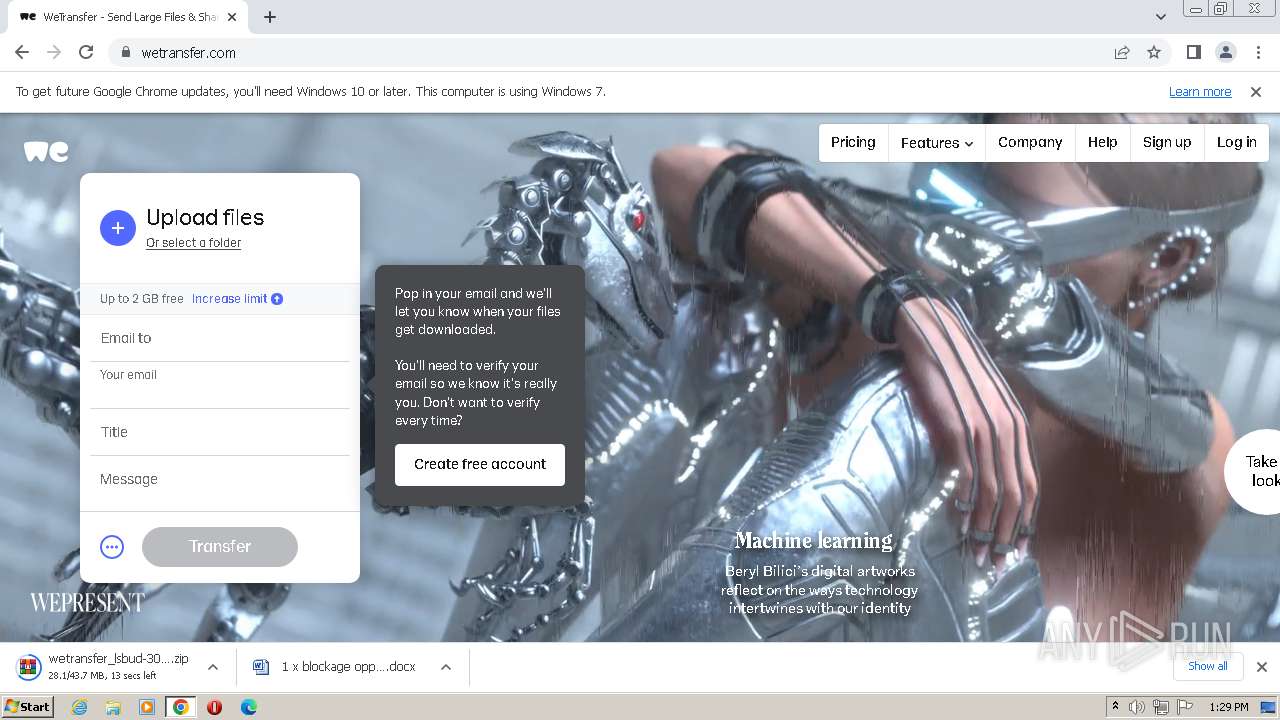The image size is (1280, 720).
Task: Open transfer options three-dots icon
Action: tap(112, 547)
